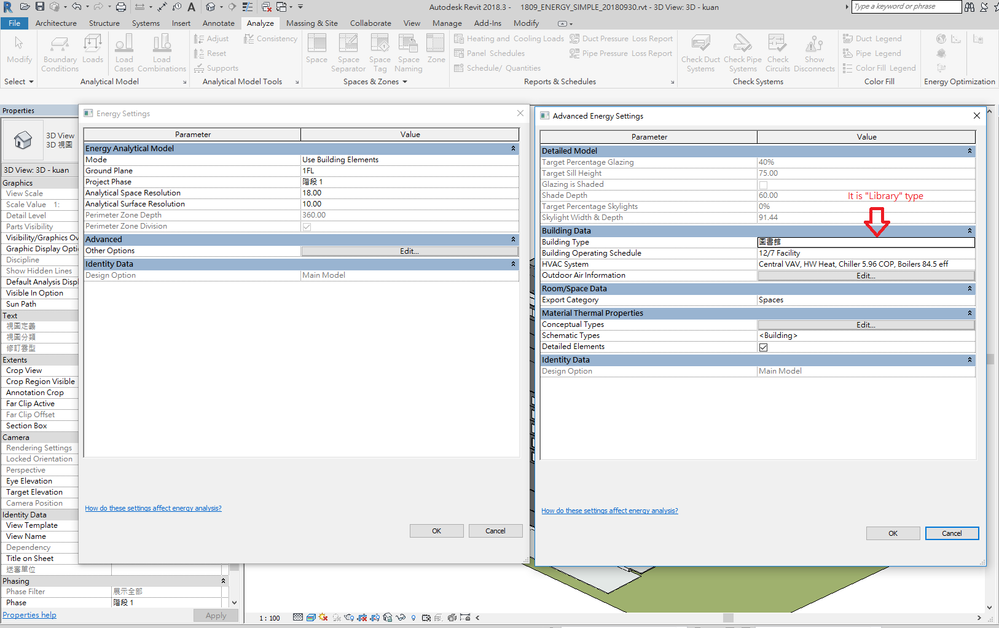Click Analytical Space Resolution value 18.00
The height and width of the screenshot is (628, 999).
pos(409,193)
